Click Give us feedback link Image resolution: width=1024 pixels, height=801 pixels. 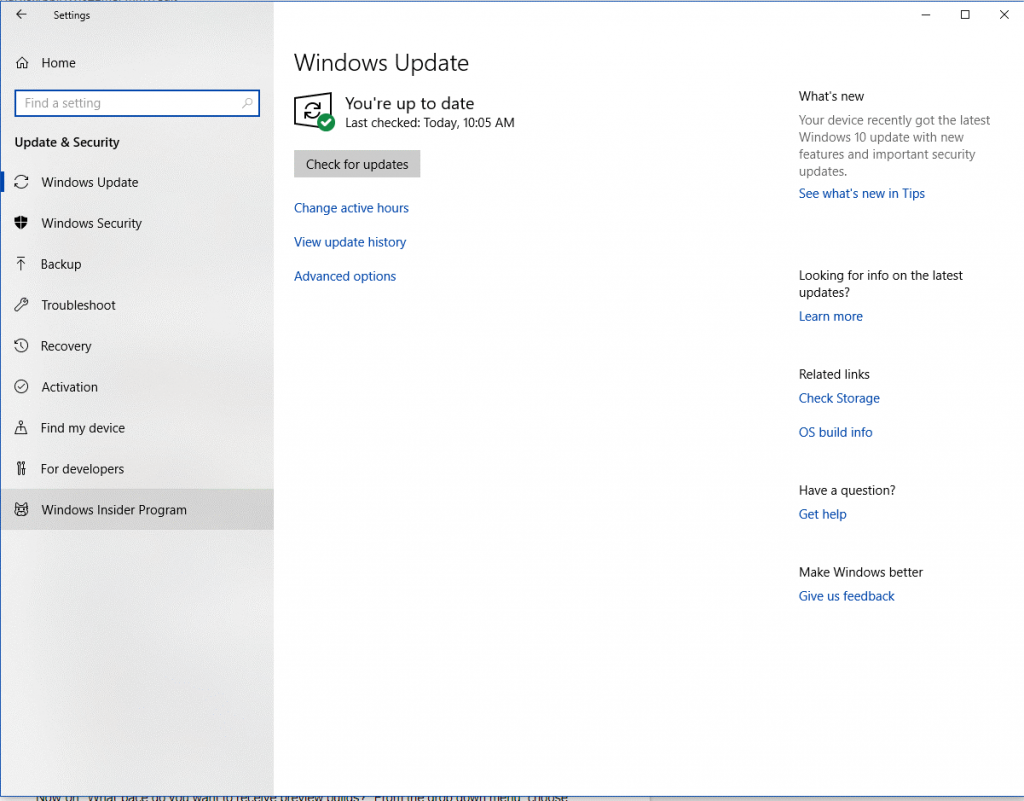(x=846, y=596)
